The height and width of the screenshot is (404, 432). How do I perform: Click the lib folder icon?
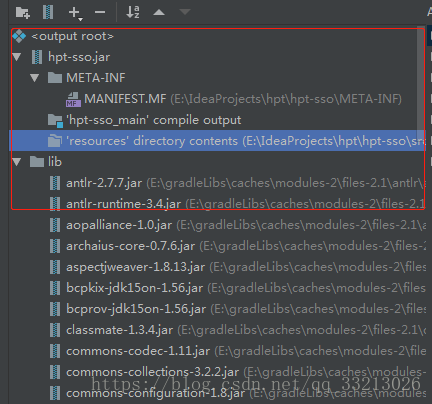click(x=37, y=162)
